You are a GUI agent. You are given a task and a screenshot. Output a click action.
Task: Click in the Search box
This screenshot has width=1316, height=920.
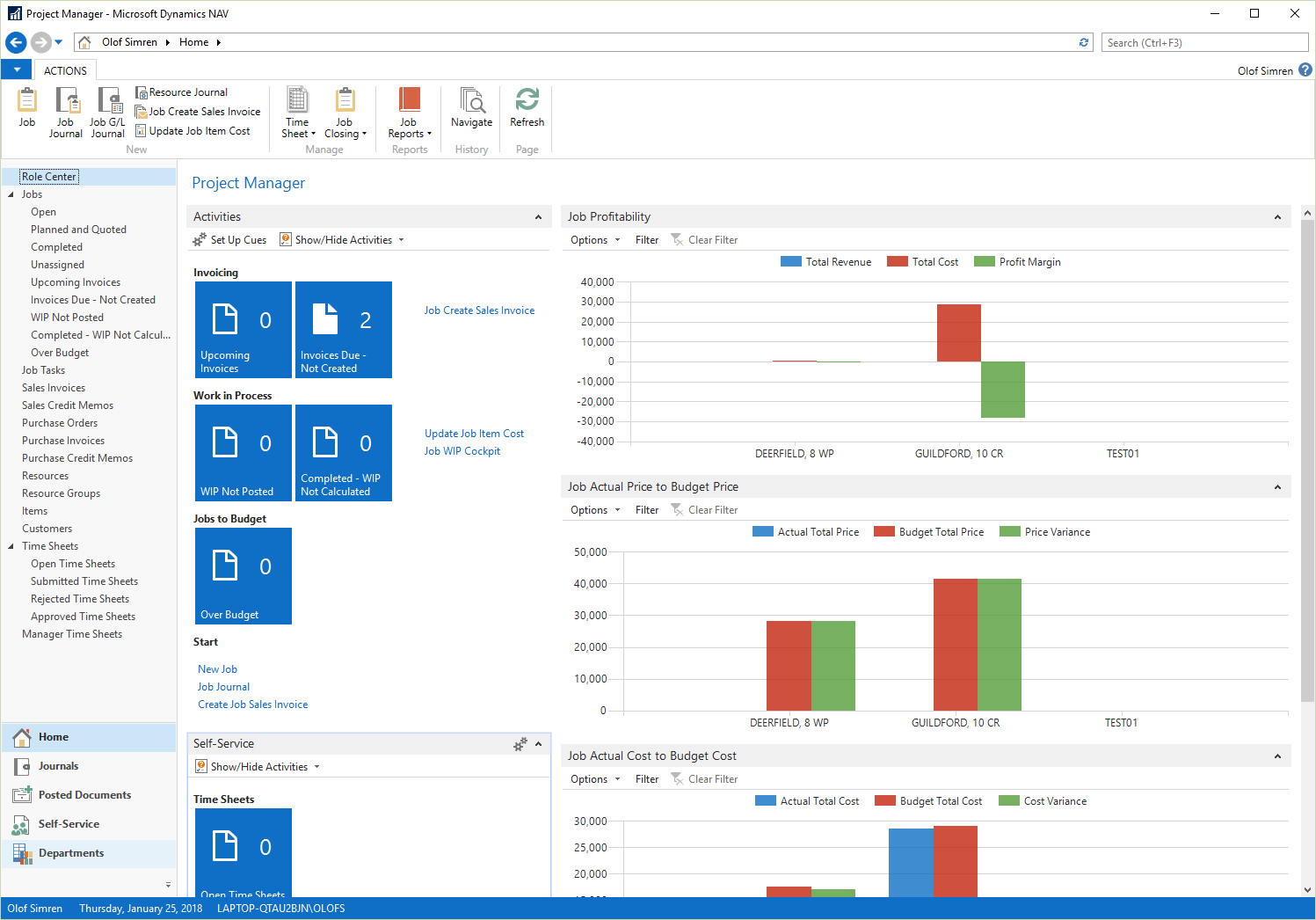[x=1203, y=42]
